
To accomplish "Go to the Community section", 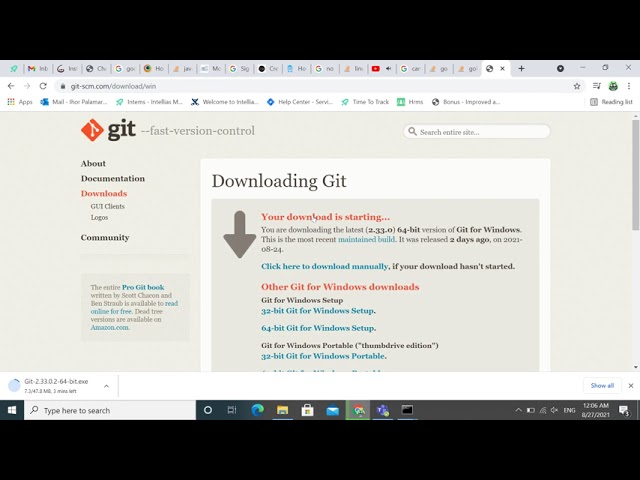I will coord(105,238).
